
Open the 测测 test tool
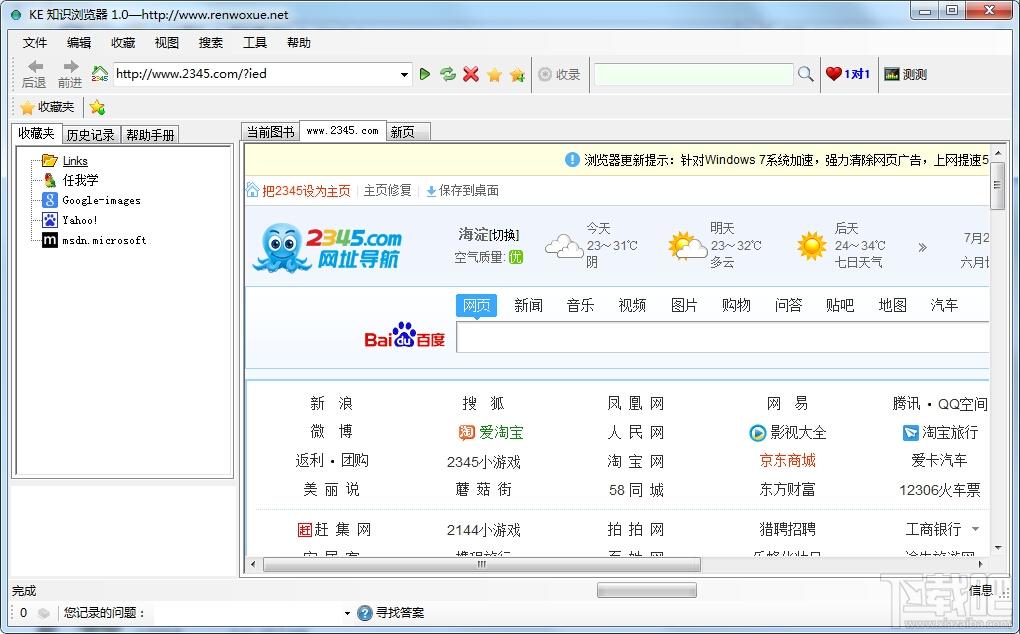[x=905, y=74]
